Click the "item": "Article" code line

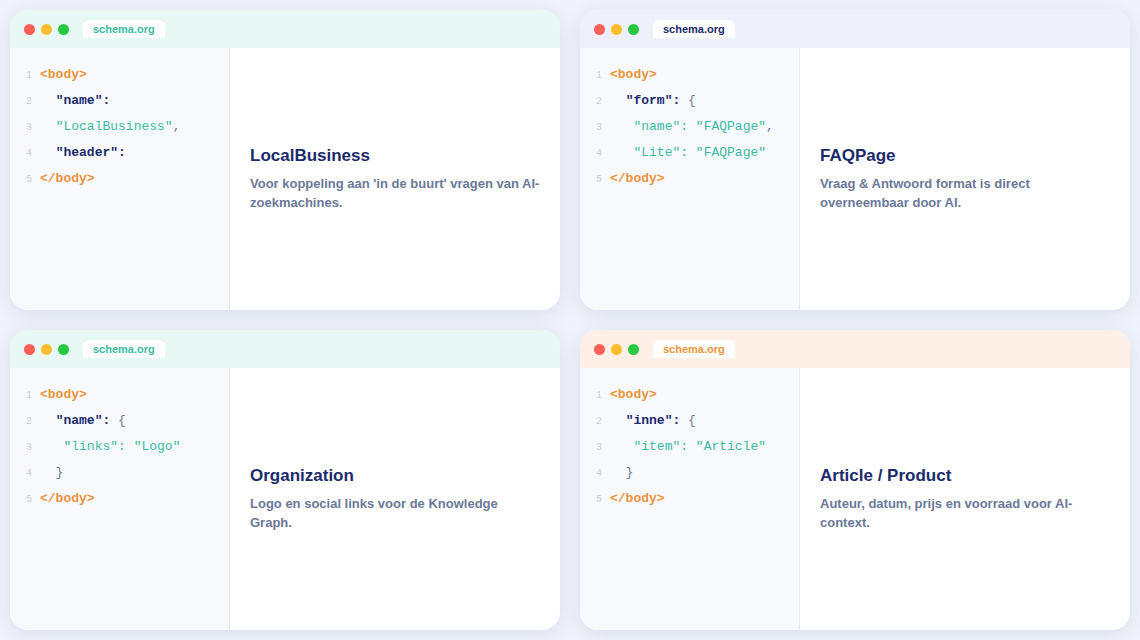point(699,446)
